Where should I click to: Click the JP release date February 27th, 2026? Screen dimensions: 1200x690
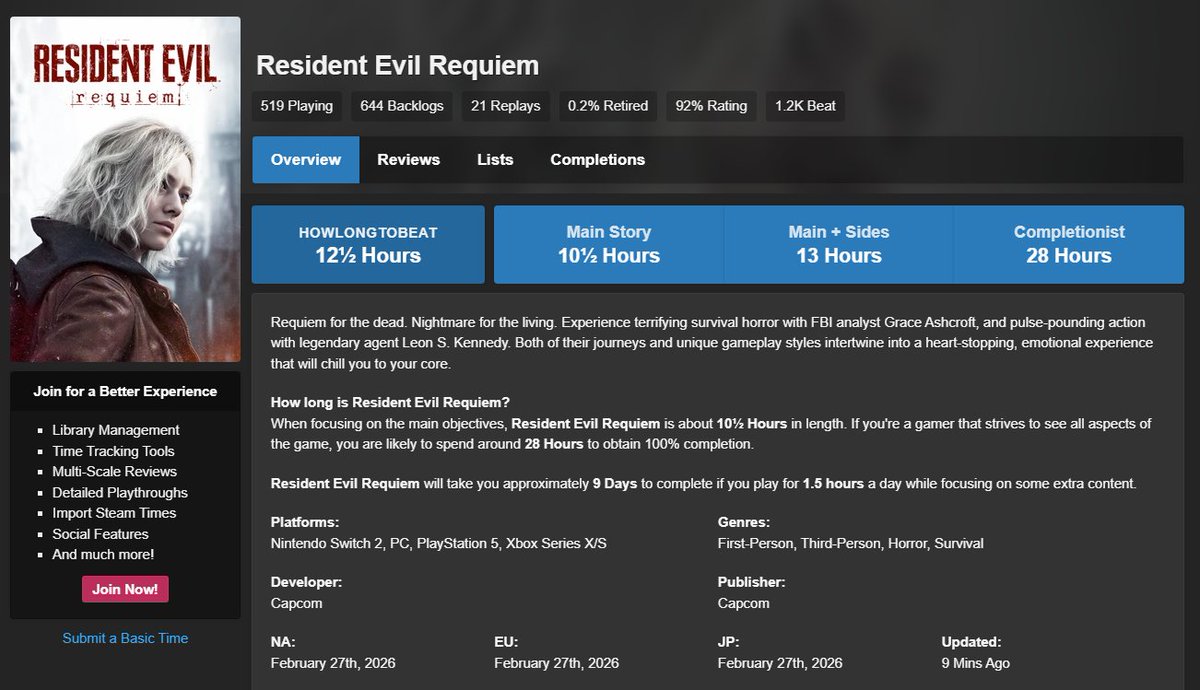tap(780, 663)
